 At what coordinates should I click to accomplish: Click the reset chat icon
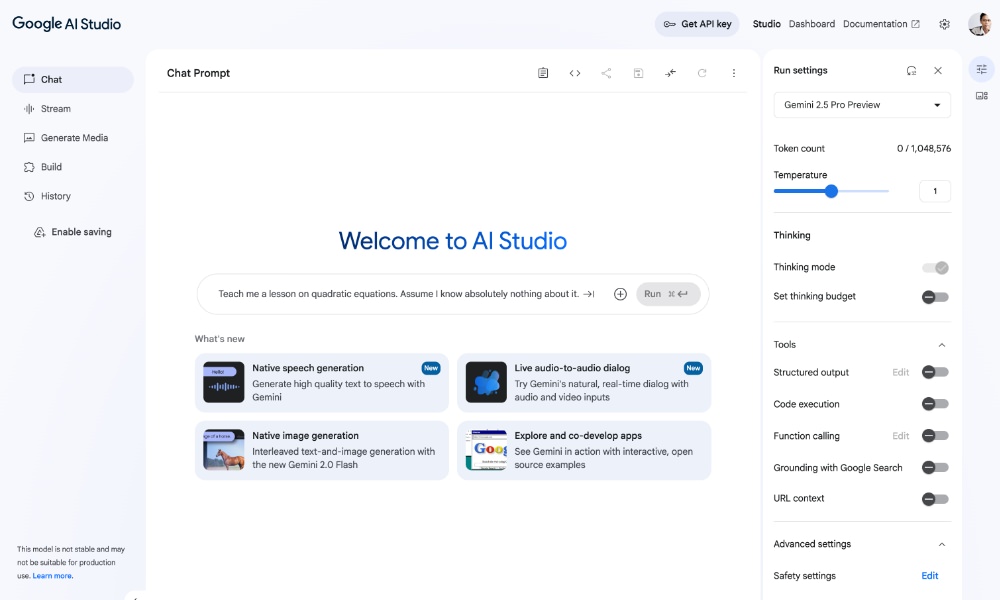[703, 72]
